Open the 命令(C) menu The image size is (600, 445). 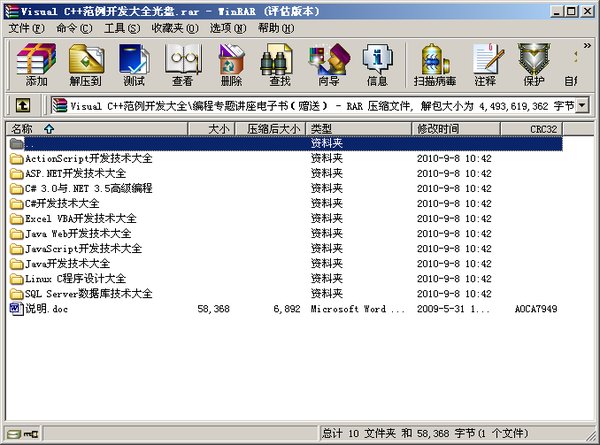[x=74, y=28]
